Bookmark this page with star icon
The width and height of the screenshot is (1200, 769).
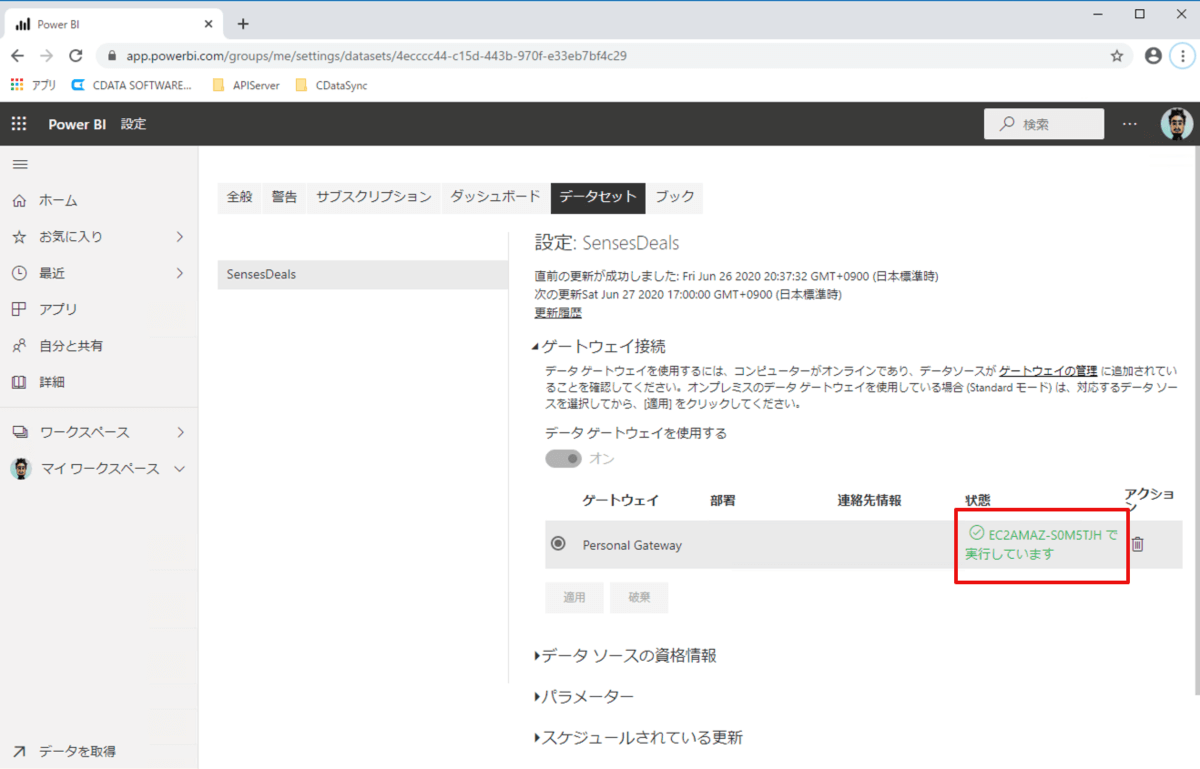point(1117,56)
